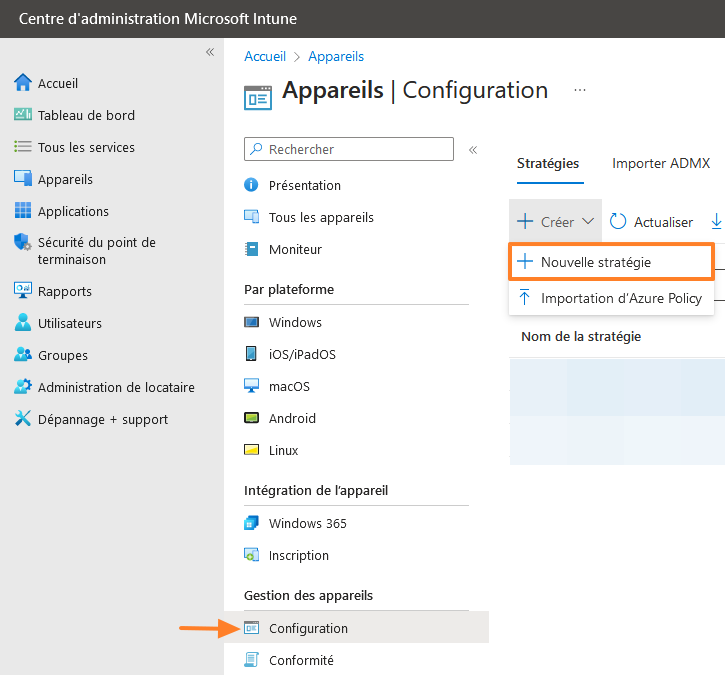Collapse the Appareils submenu panel
The image size is (725, 675).
coord(473,150)
